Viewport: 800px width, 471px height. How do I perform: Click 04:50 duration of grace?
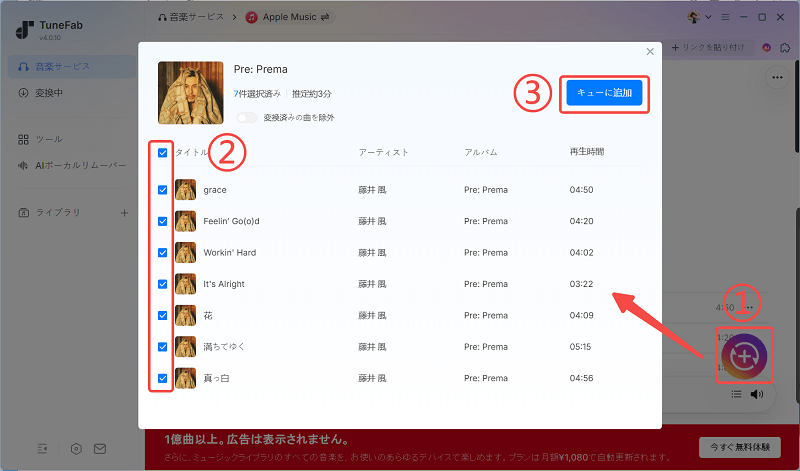pos(582,190)
